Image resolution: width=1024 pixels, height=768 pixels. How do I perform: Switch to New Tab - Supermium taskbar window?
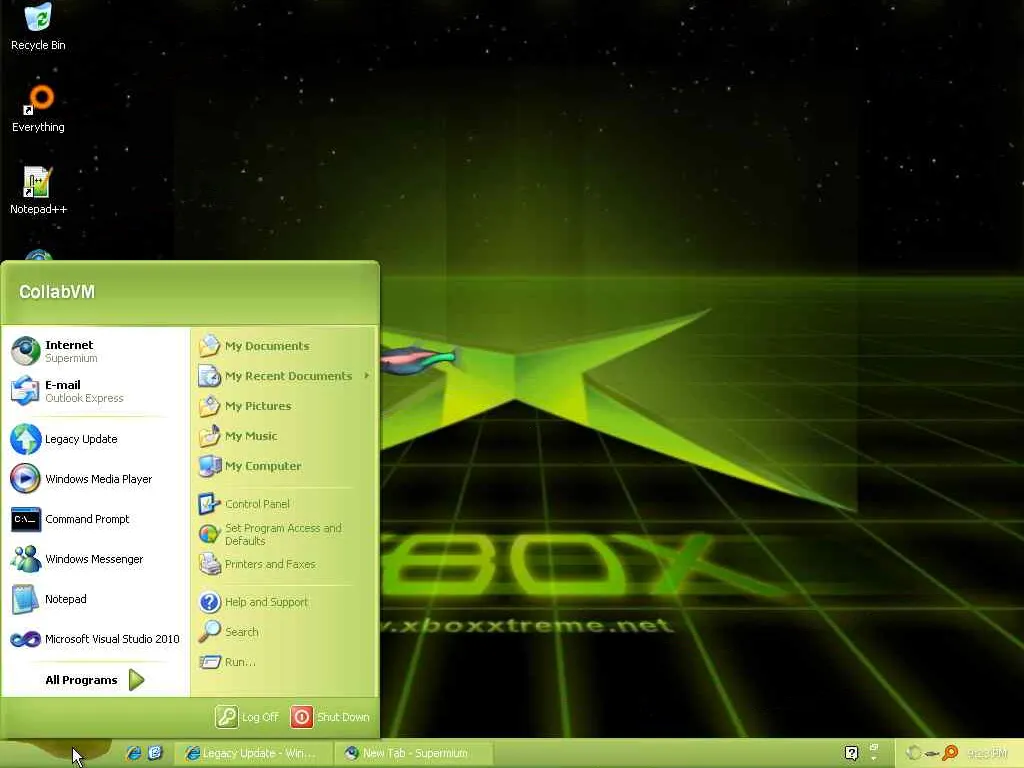tap(413, 753)
